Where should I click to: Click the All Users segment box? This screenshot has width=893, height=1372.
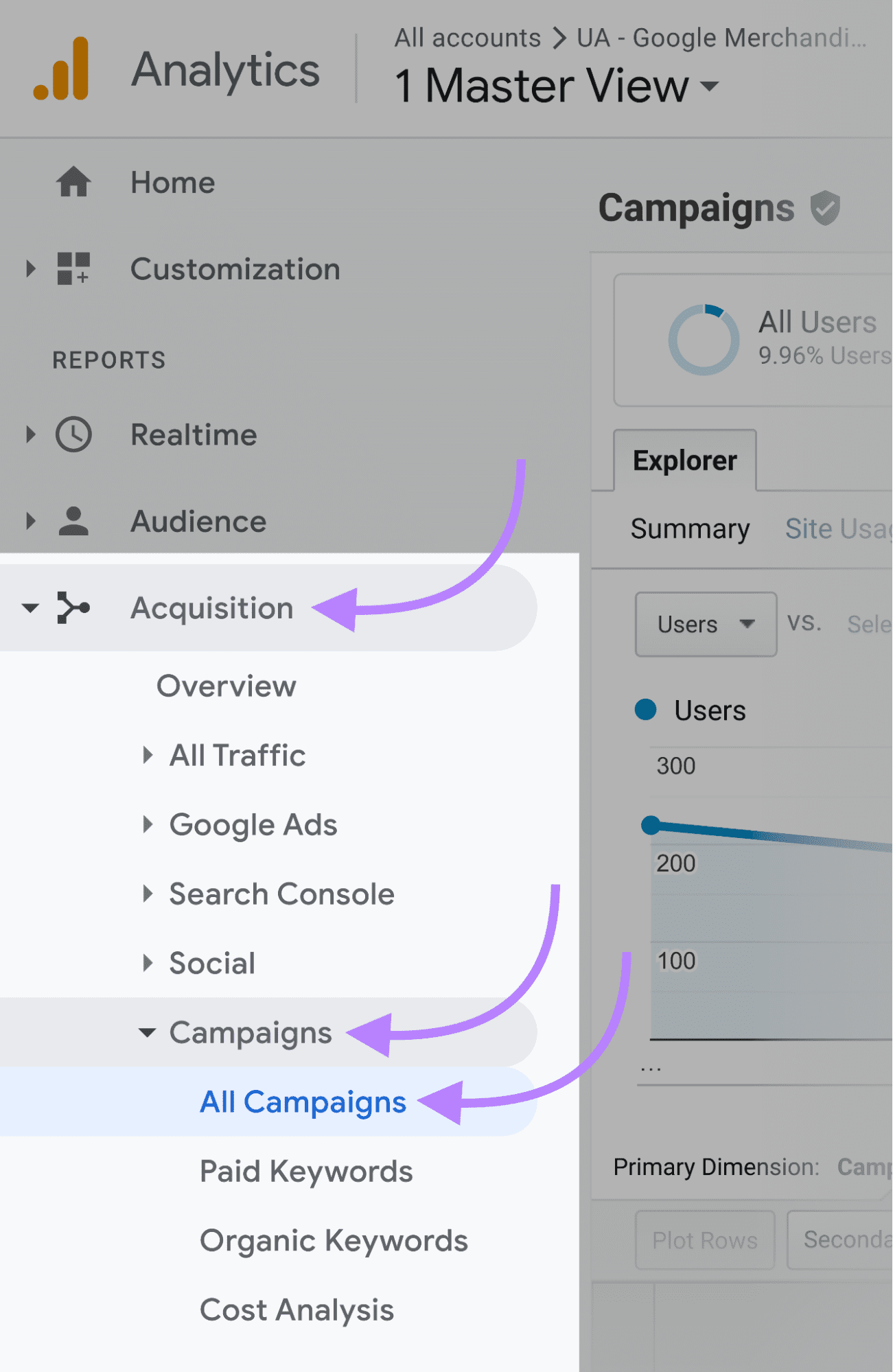753,340
